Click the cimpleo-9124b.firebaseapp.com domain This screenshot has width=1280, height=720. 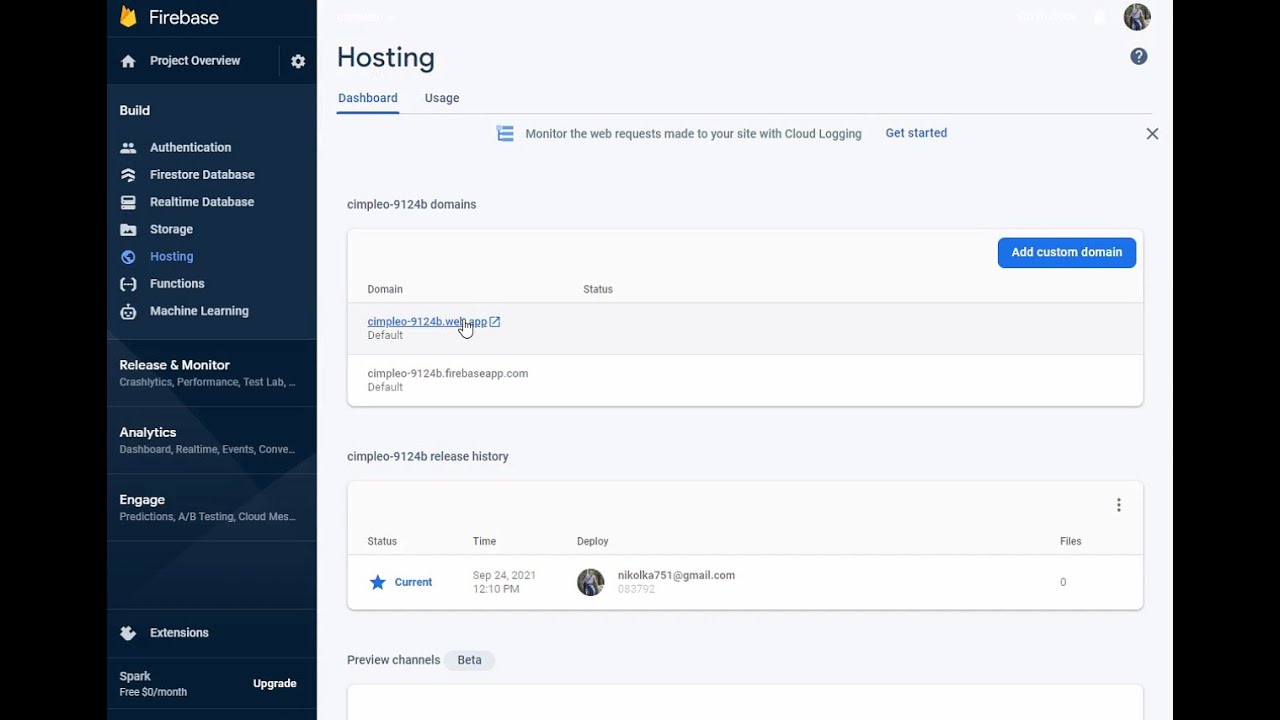tap(448, 374)
